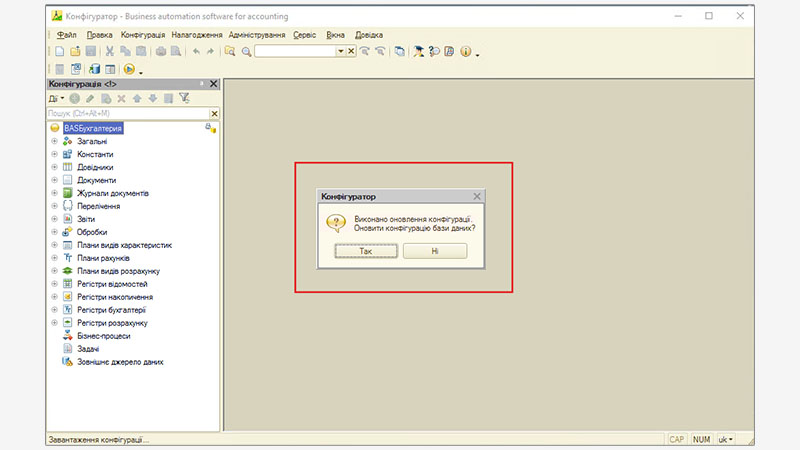800x450 pixels.
Task: Click the Cut scissors icon
Action: point(110,51)
